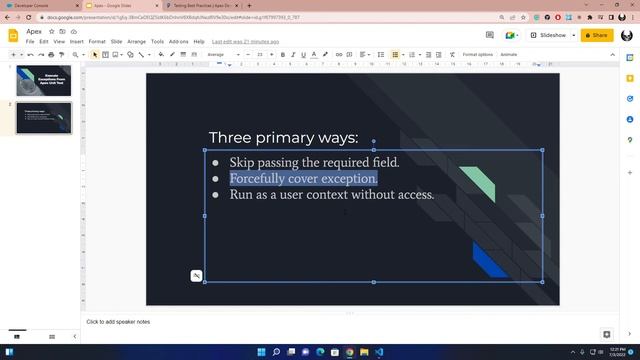The image size is (640, 360).
Task: Open the fill color bucket
Action: coord(161,54)
